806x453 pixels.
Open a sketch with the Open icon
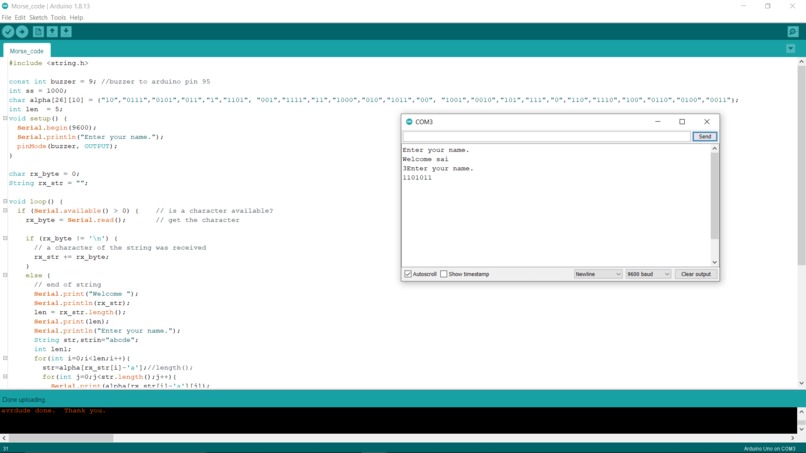(52, 32)
